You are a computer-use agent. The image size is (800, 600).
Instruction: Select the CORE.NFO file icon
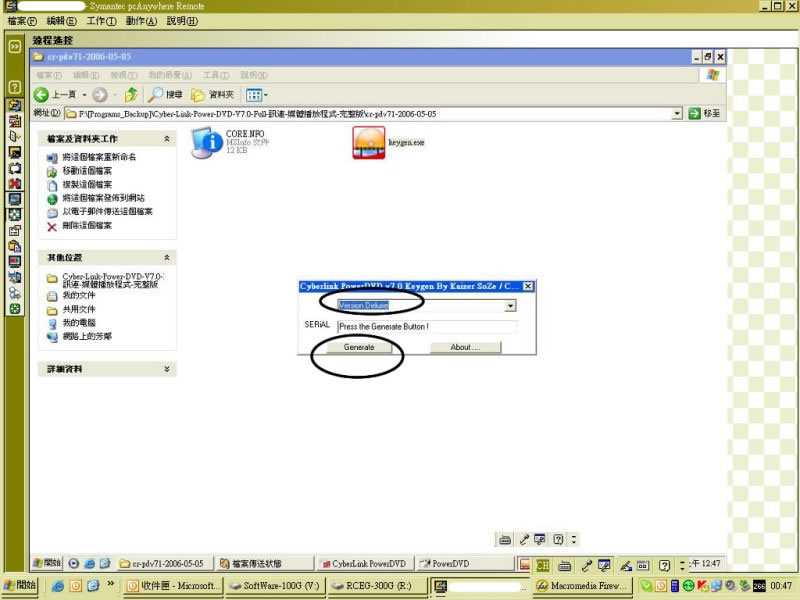pos(207,142)
